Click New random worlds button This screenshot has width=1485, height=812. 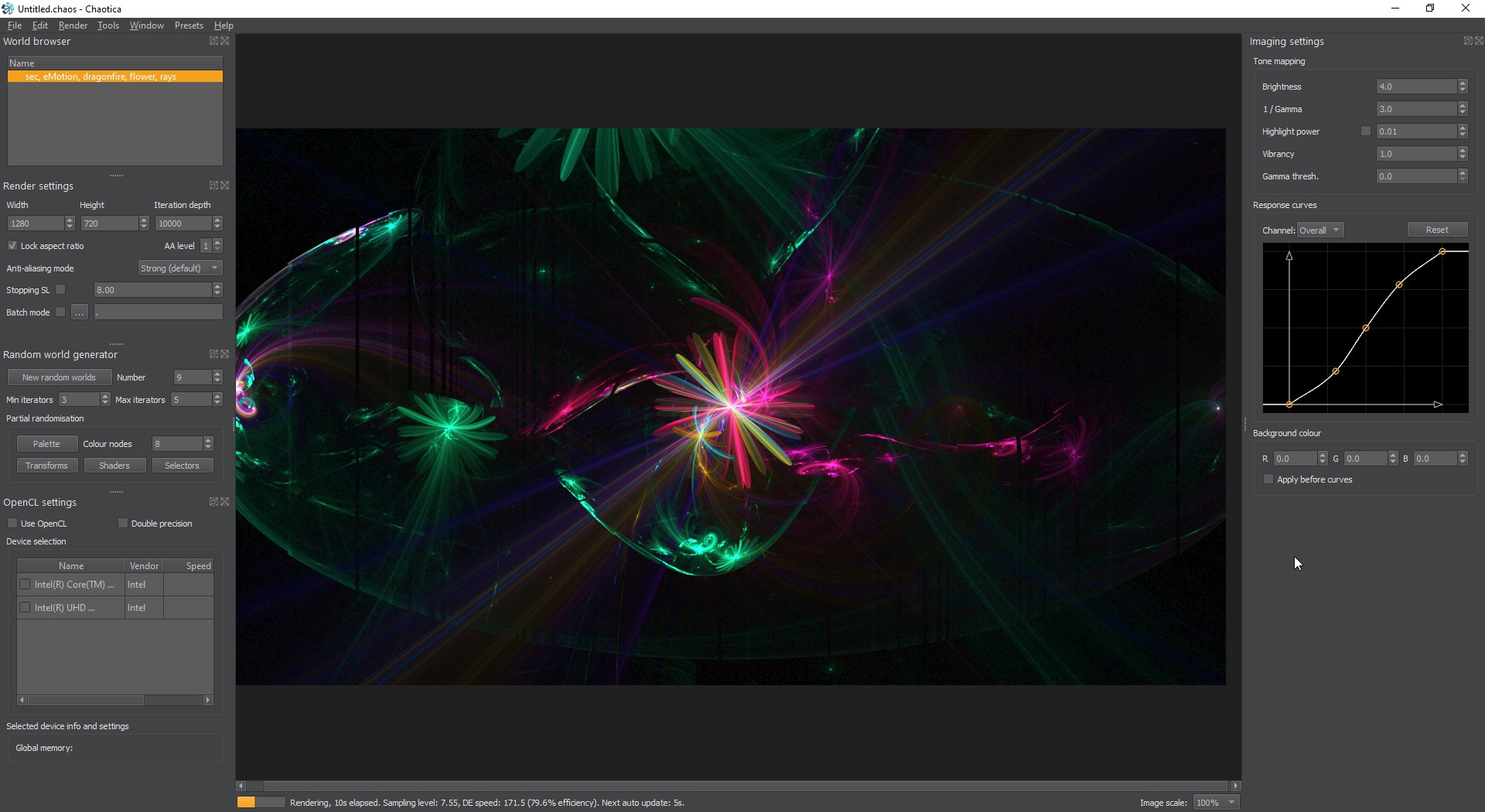59,377
